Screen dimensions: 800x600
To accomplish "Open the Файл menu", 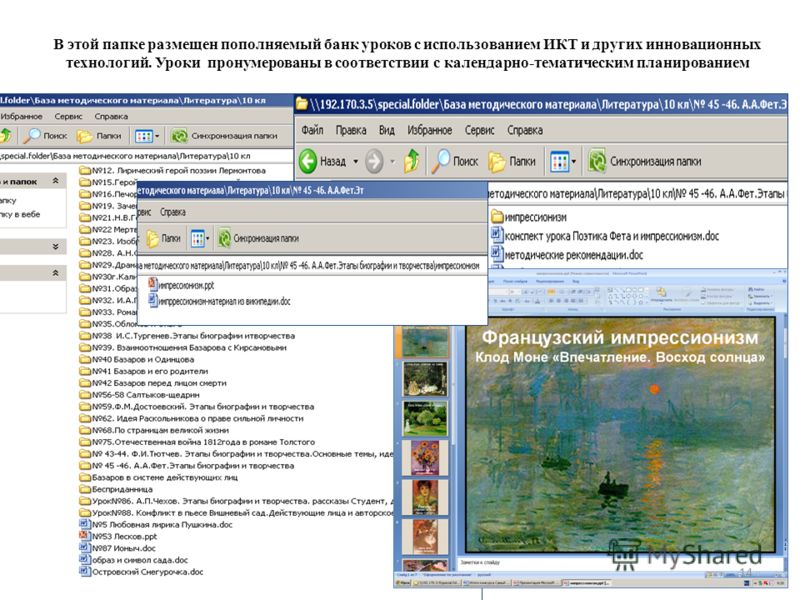I will (312, 130).
